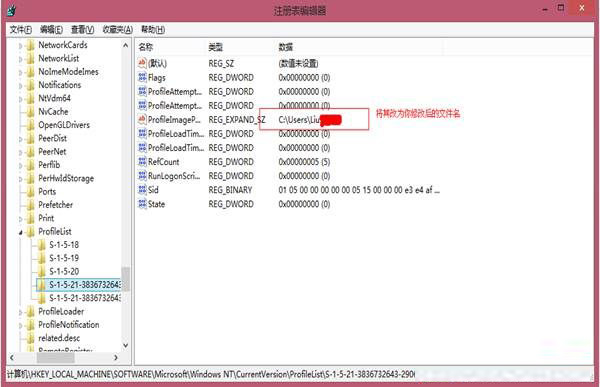Click the tree horizontal scroll left arrow
This screenshot has height=387, width=600.
pos(12,358)
